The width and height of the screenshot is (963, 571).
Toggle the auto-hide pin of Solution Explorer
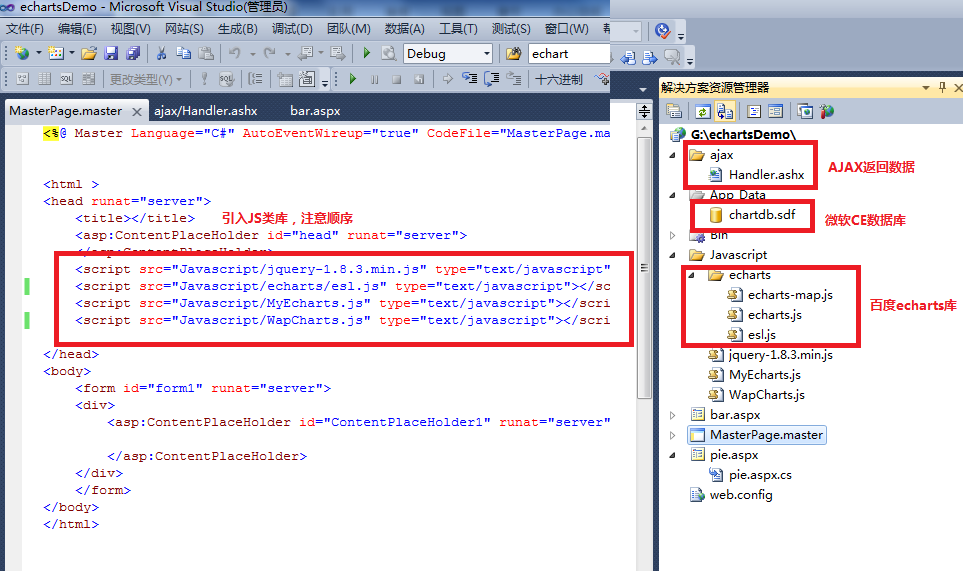(943, 88)
